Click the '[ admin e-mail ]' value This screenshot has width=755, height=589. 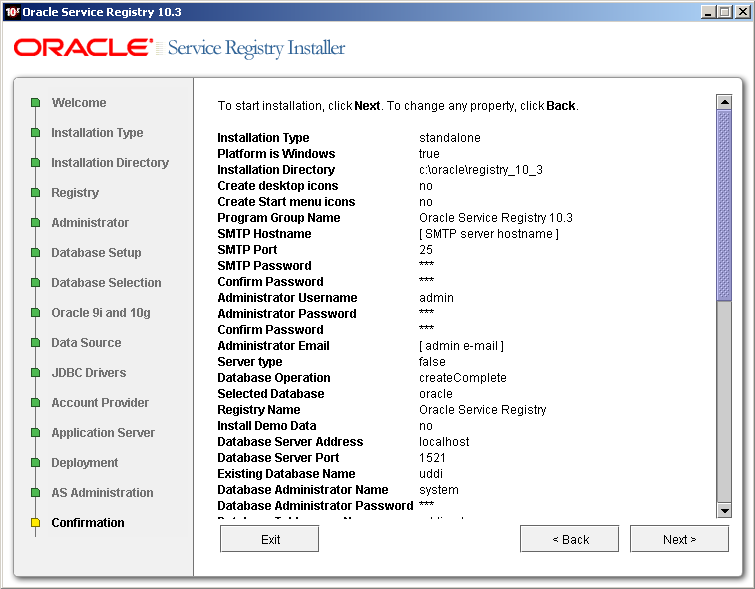point(461,346)
